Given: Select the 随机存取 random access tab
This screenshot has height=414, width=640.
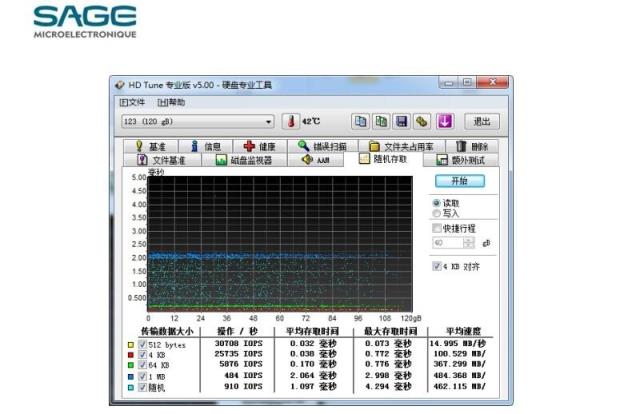Looking at the screenshot, I should (383, 159).
